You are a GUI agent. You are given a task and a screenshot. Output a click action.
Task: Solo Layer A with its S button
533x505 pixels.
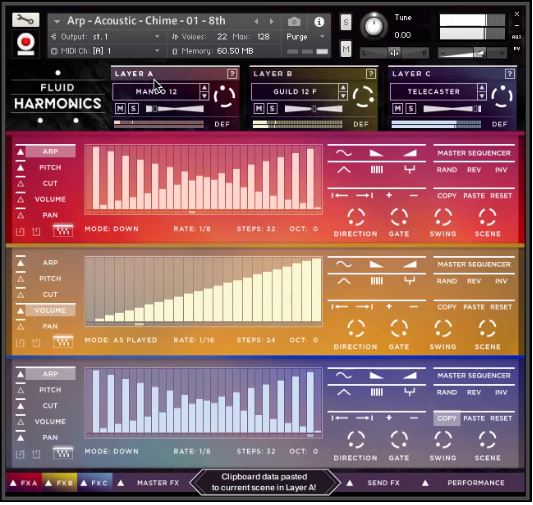pos(133,108)
